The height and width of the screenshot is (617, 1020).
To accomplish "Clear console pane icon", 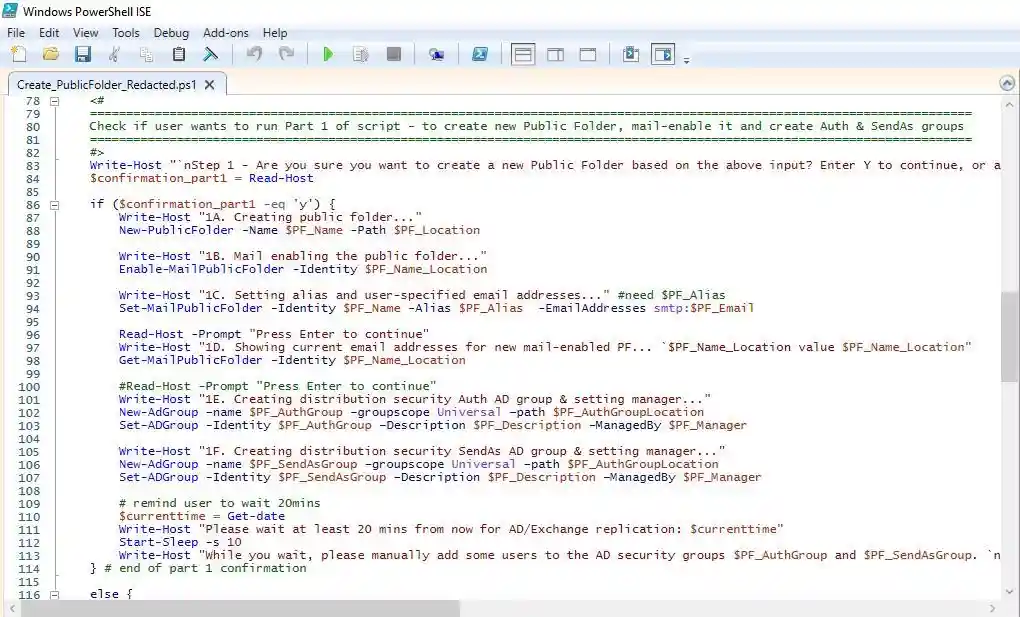I will (210, 54).
